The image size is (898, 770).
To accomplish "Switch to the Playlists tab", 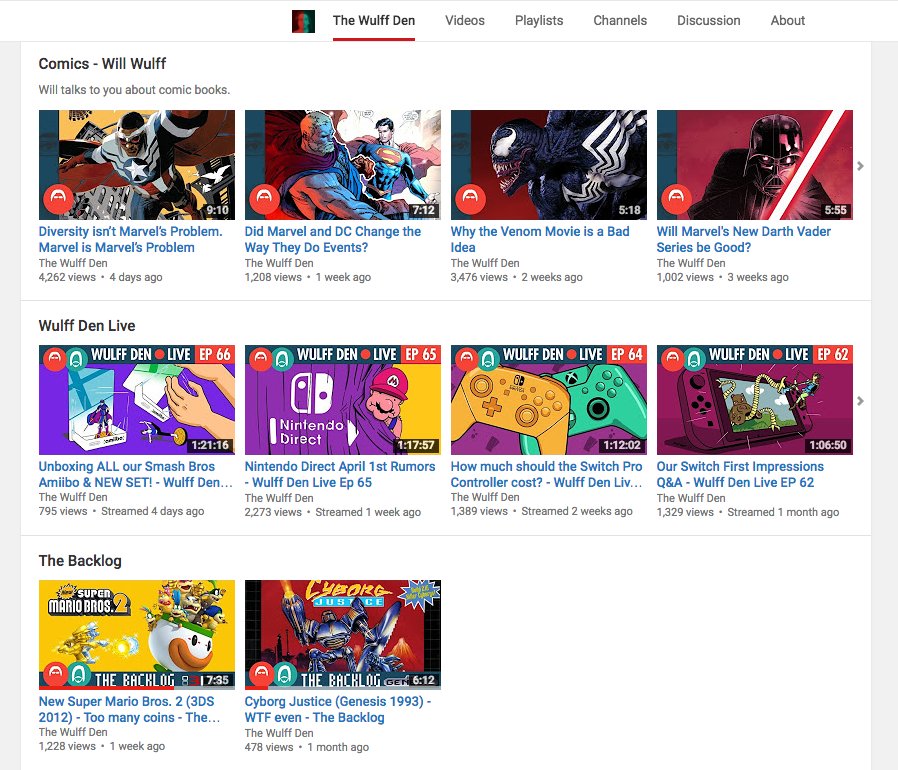I will [x=538, y=21].
